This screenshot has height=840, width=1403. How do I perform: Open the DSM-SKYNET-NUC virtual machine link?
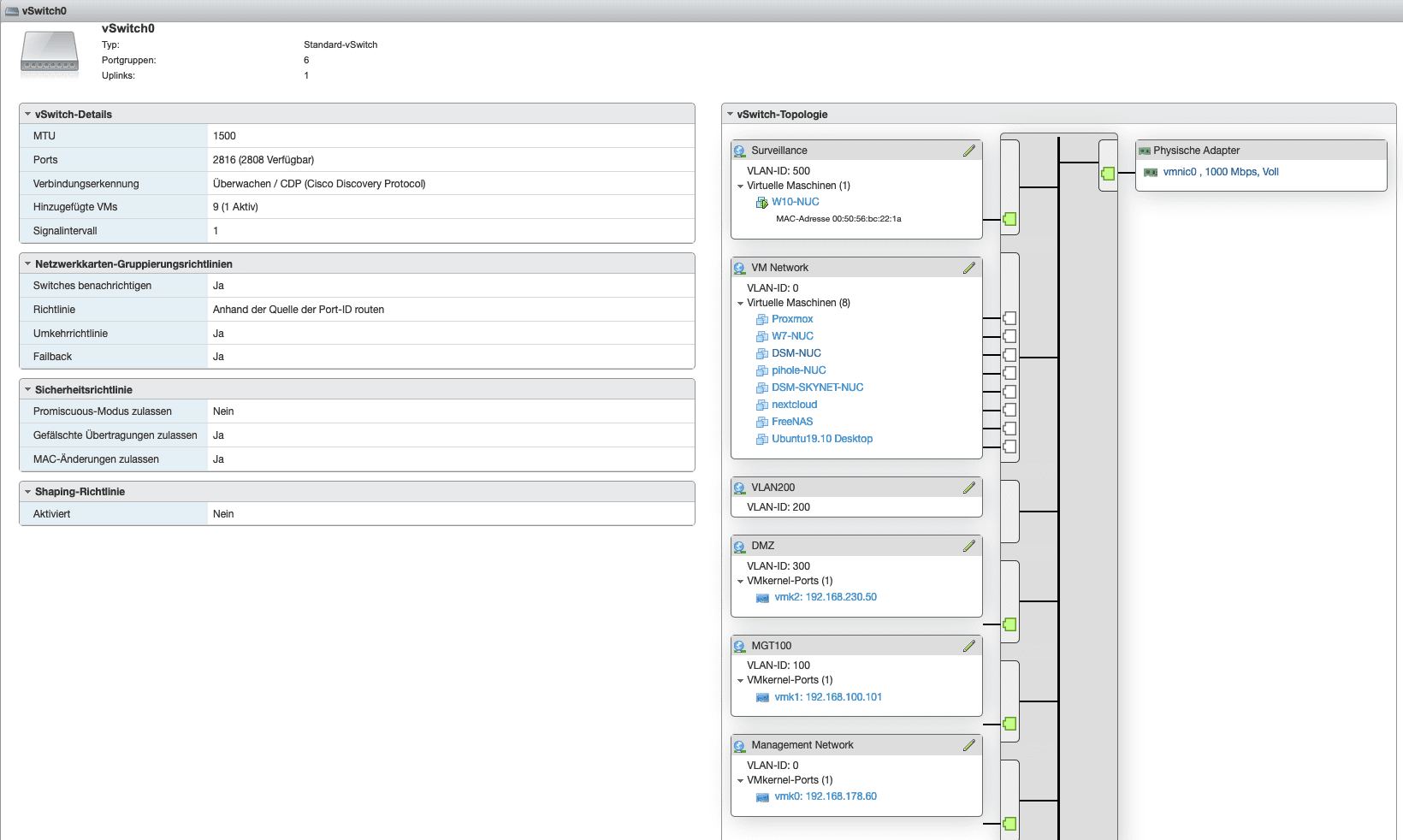point(818,387)
